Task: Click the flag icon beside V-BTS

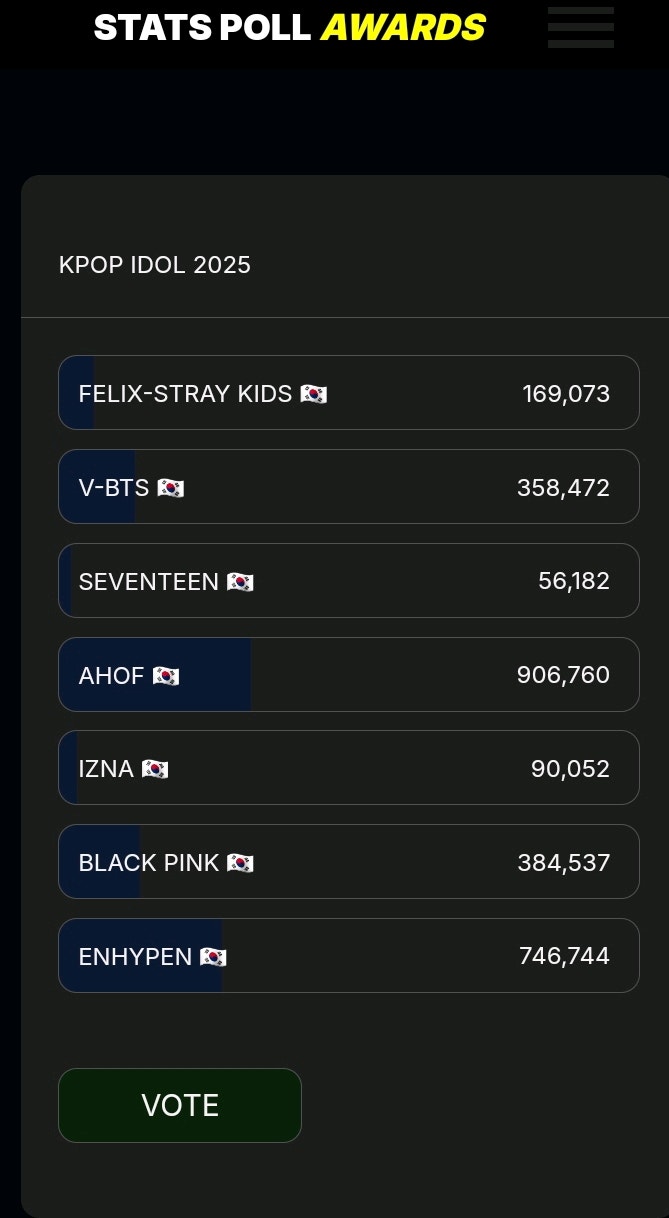Action: 170,487
